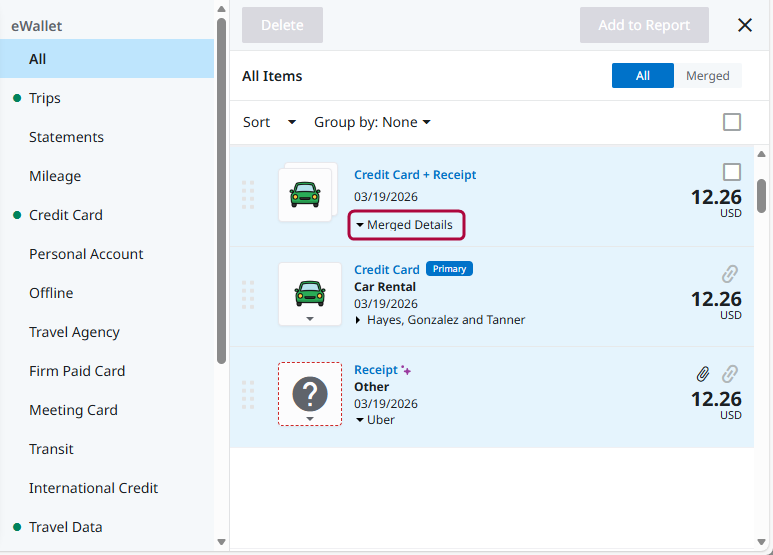Open the Sort dropdown
Viewport: 773px width, 555px height.
[x=269, y=122]
